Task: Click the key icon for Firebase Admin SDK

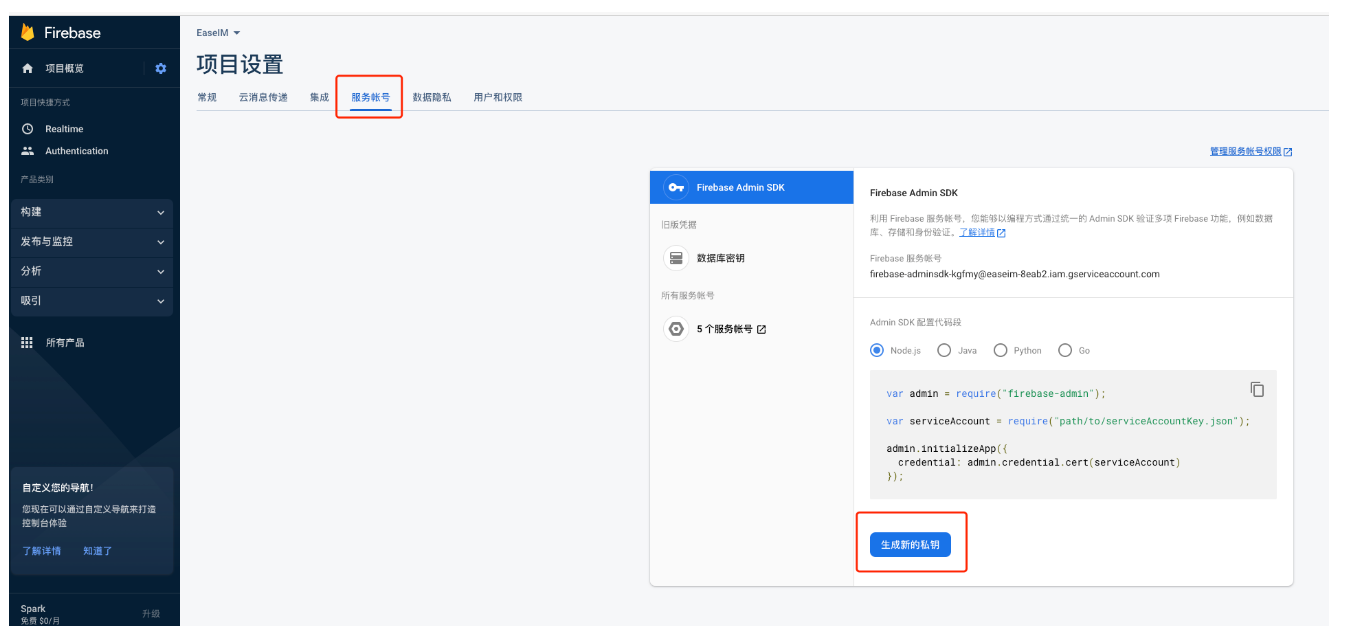Action: point(676,187)
